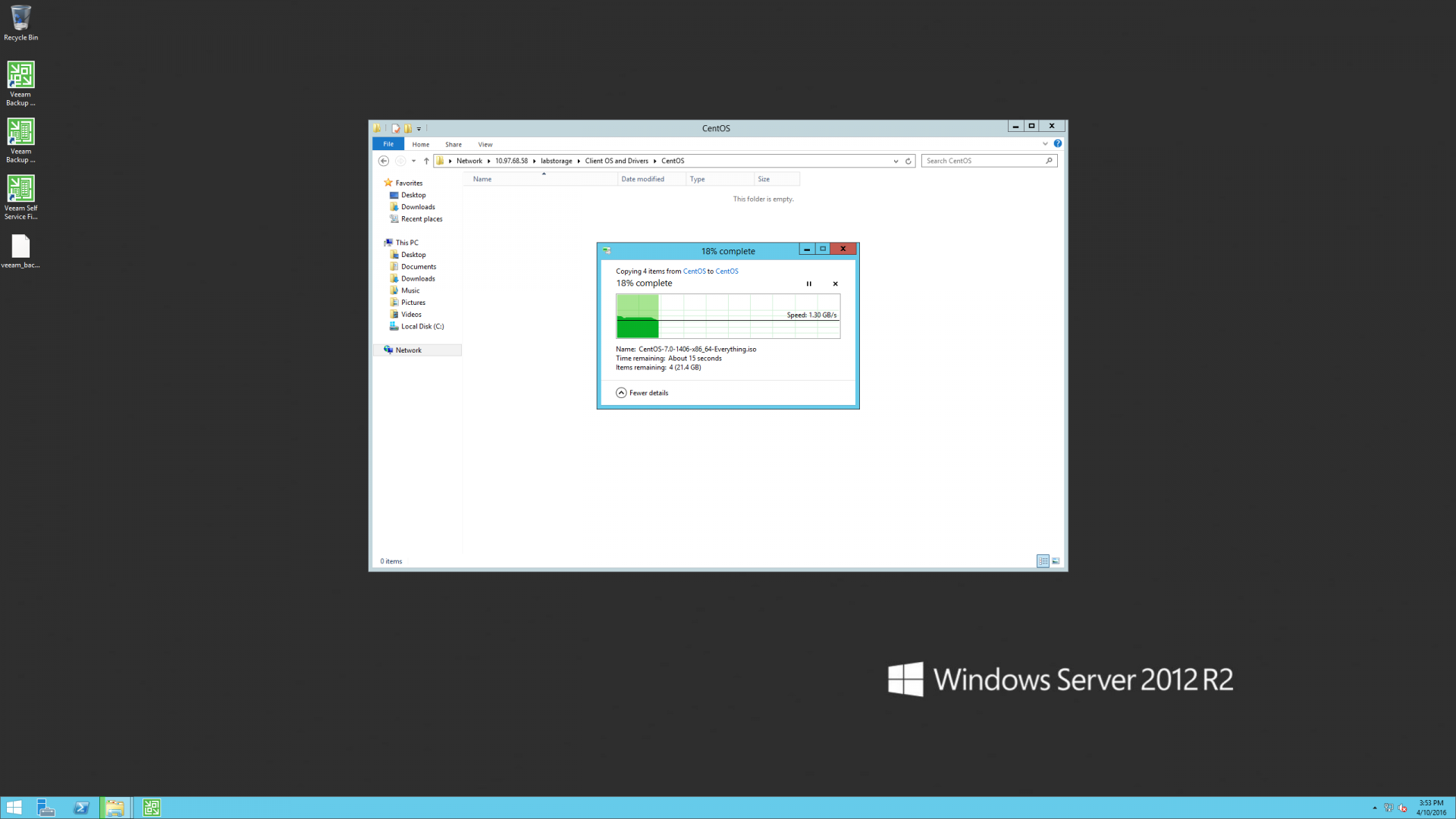Open the Share ribbon tab

point(453,144)
